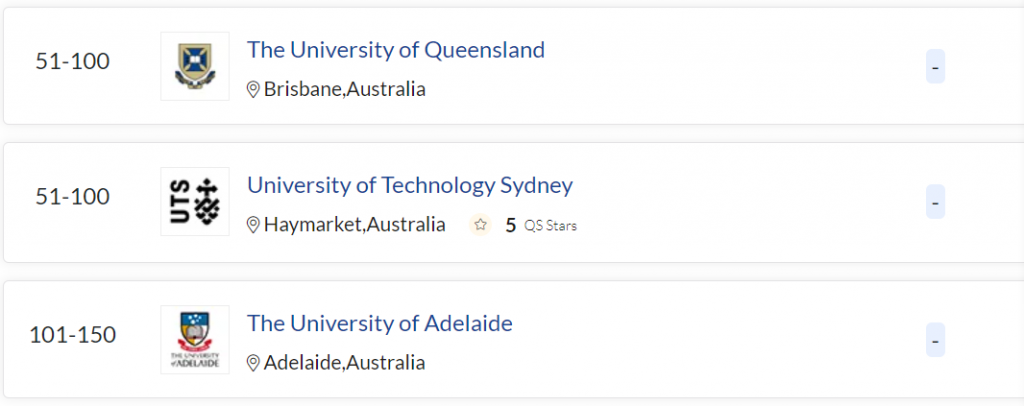
Task: Open the University of Technology Sydney link
Action: (x=409, y=185)
